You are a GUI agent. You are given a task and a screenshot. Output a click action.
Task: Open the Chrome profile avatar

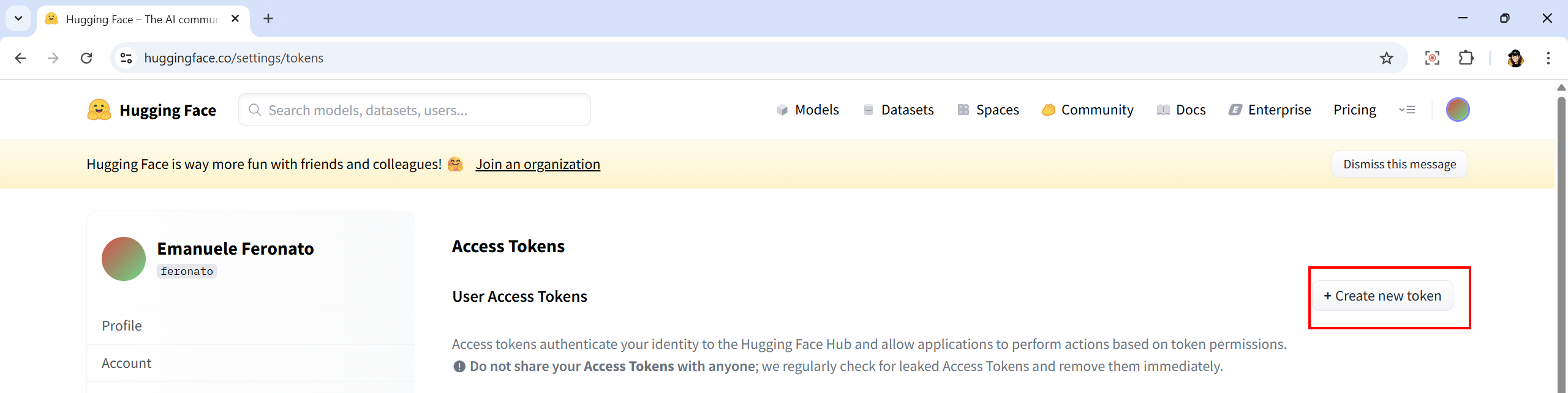(x=1516, y=58)
